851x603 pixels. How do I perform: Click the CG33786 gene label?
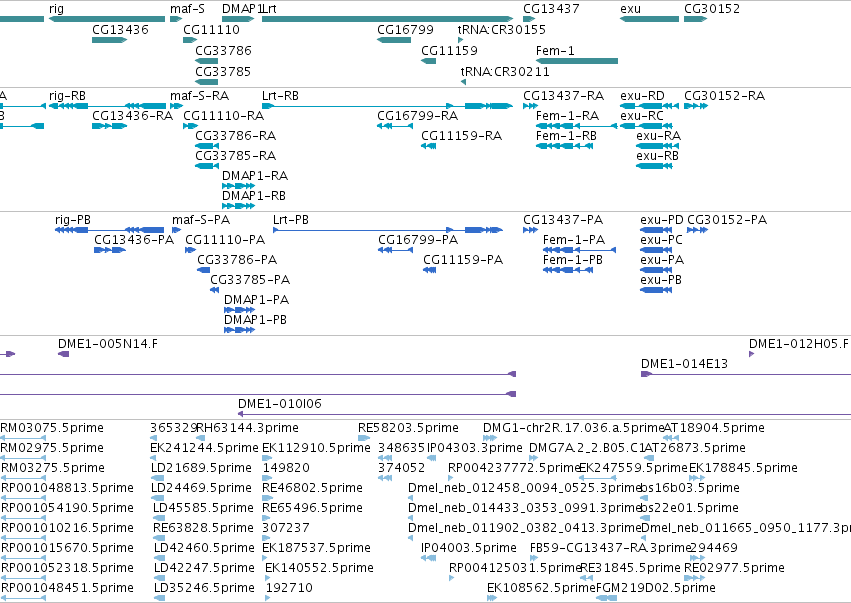[x=223, y=50]
